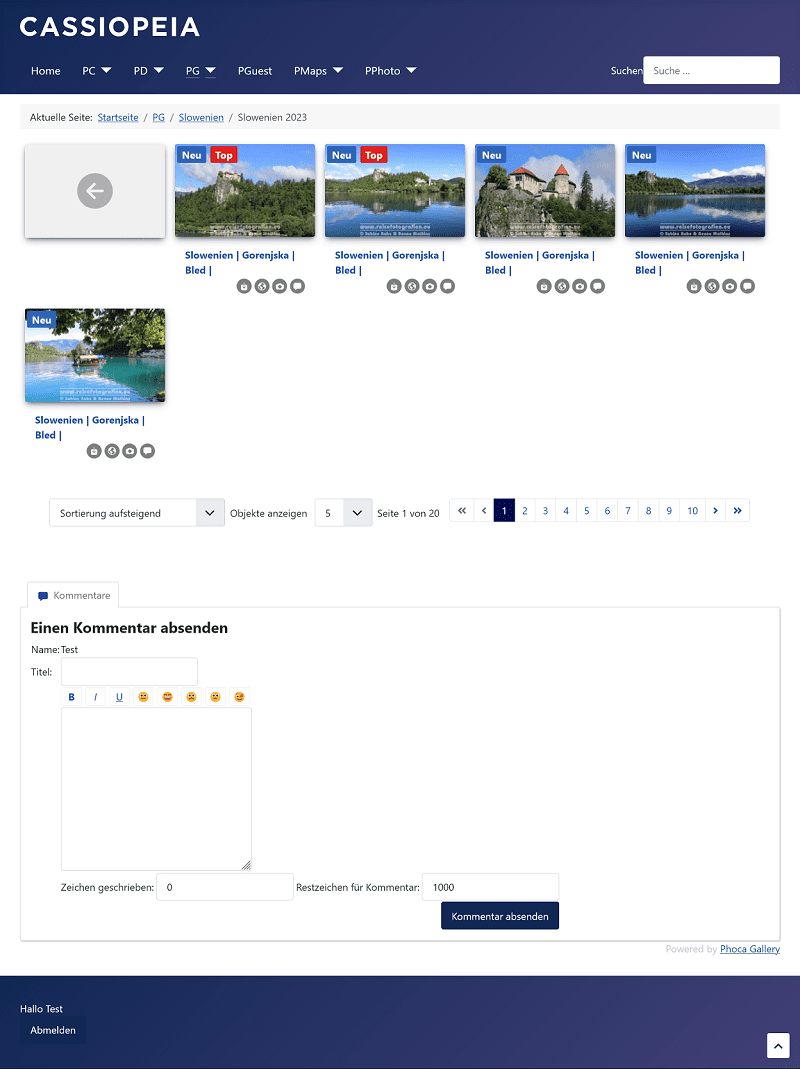
Task: Click globe icon under the turquoise lake photo
Action: tap(112, 451)
